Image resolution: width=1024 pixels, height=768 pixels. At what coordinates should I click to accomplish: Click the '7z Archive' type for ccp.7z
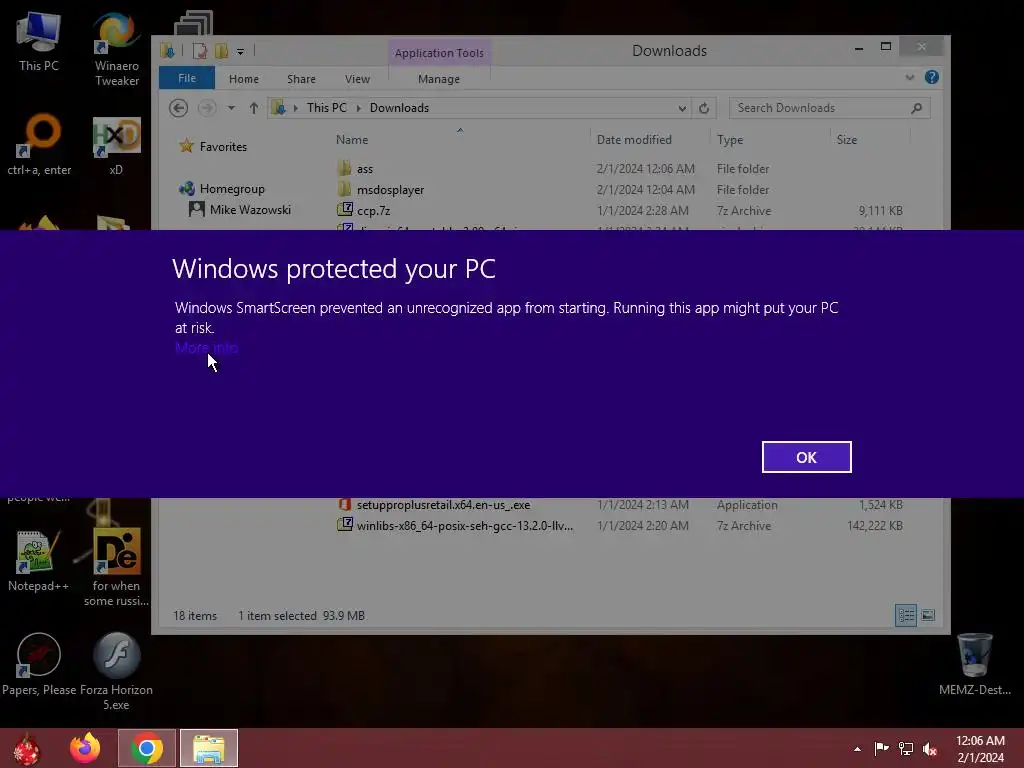tap(744, 210)
